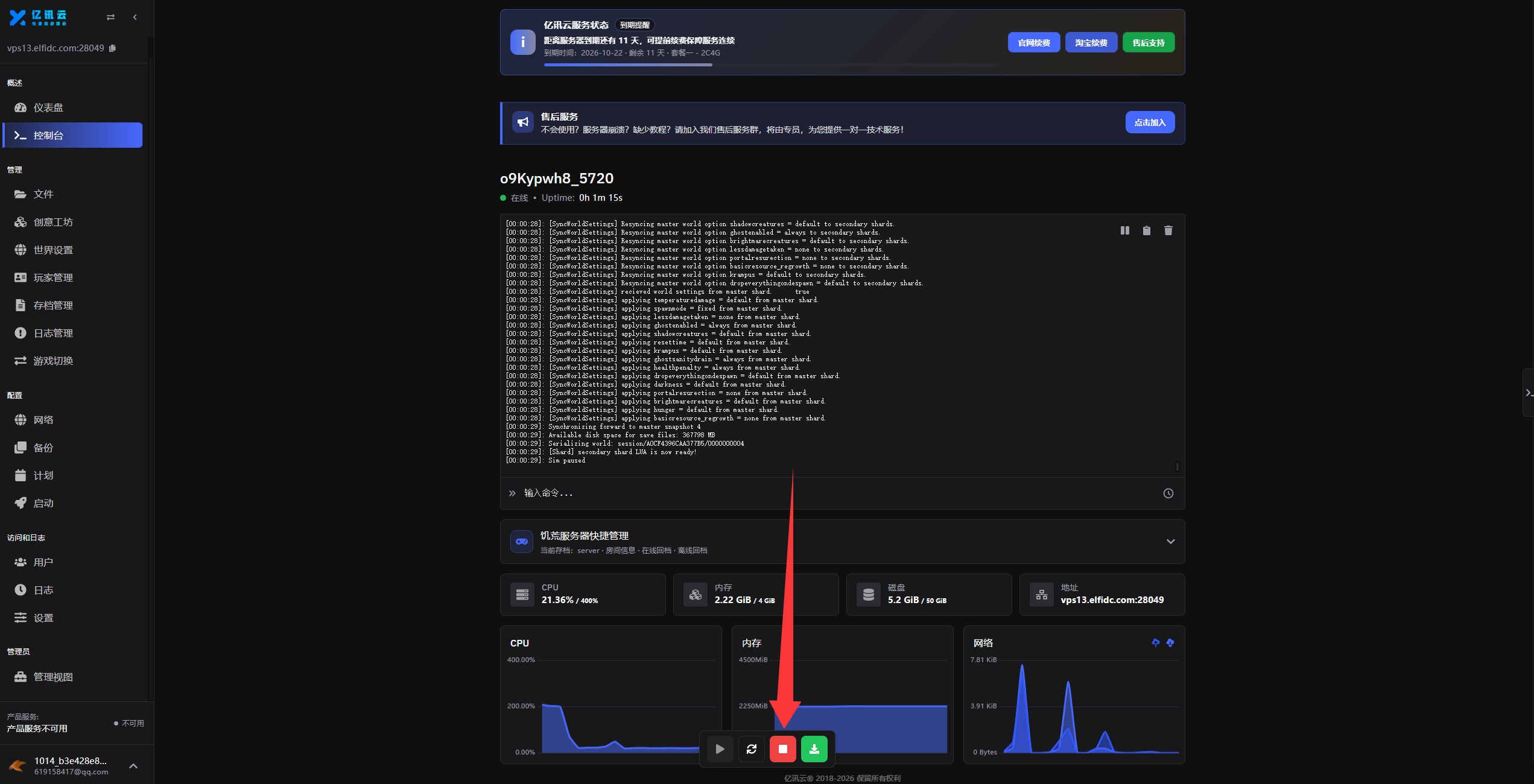Open 仪表盘 dashboard page

tap(73, 107)
